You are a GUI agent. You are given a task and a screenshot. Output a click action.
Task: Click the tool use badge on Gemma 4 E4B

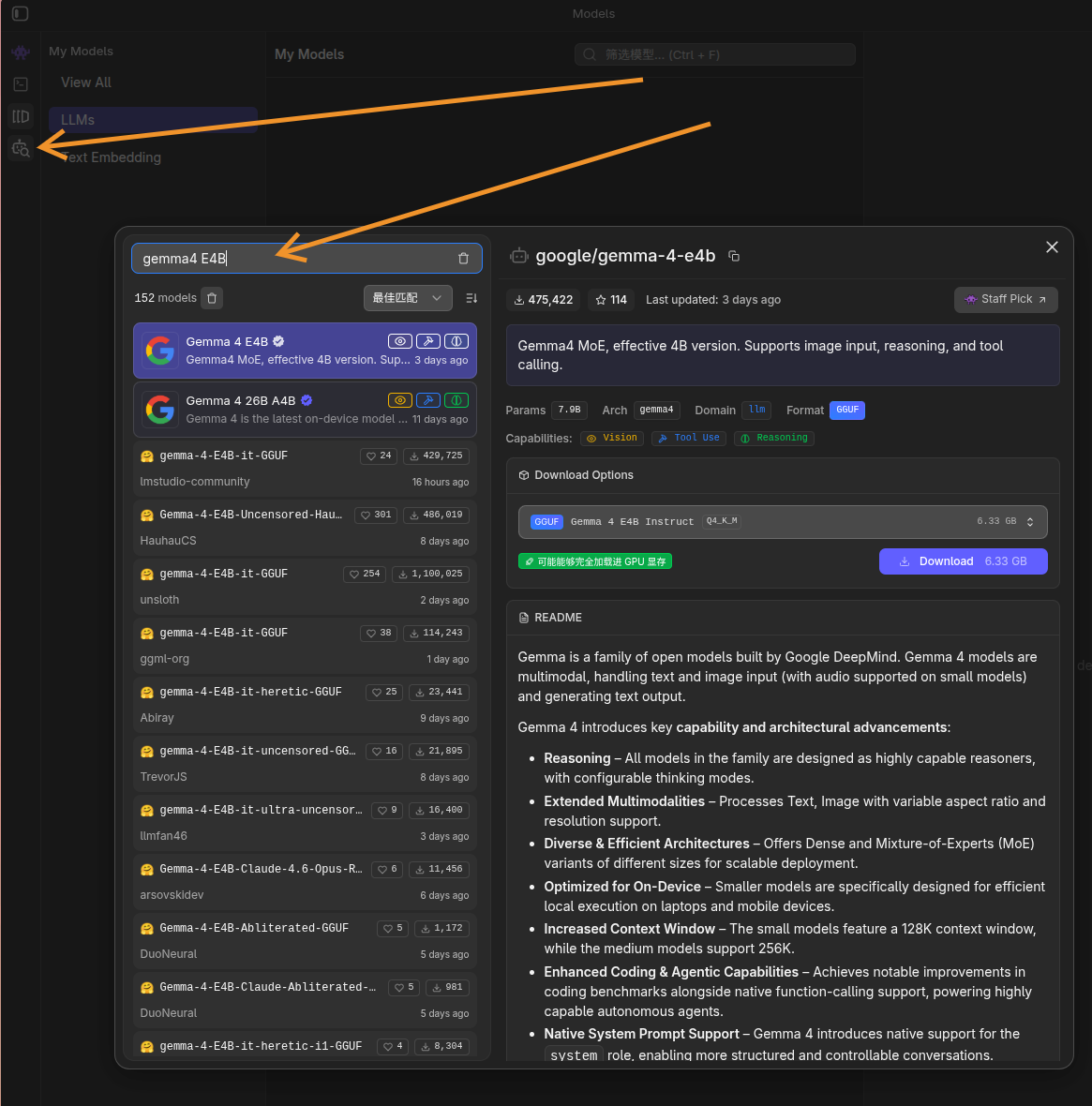point(428,341)
